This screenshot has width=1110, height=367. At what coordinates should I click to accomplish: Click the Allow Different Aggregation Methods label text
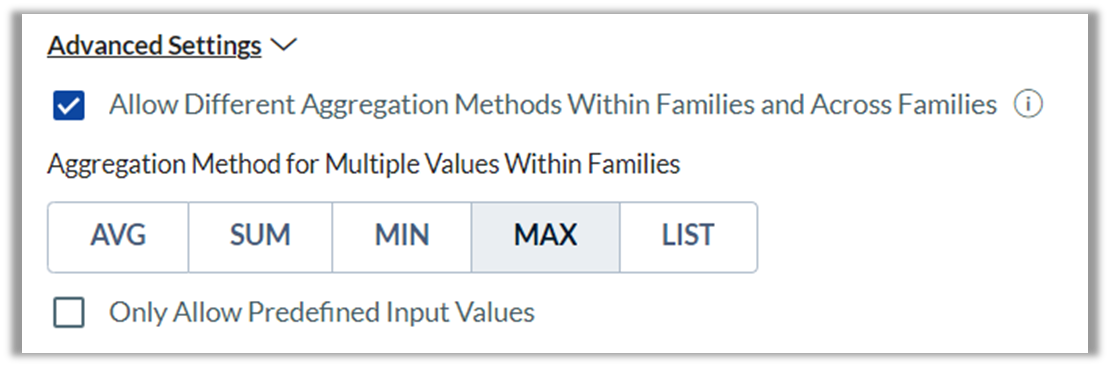[553, 106]
